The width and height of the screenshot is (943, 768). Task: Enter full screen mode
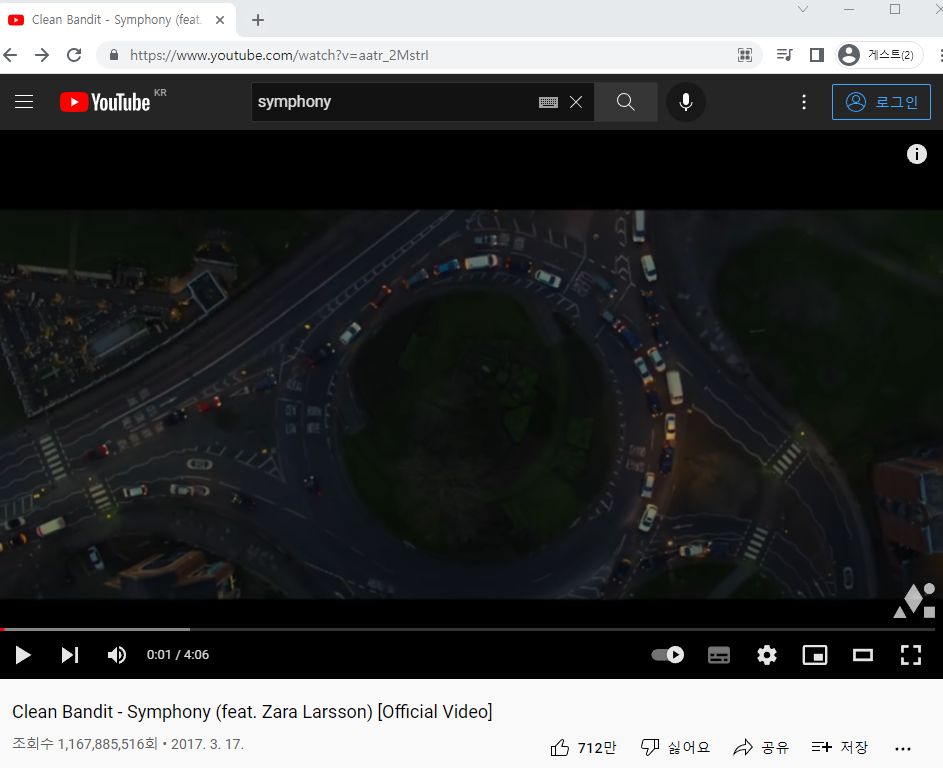[911, 655]
